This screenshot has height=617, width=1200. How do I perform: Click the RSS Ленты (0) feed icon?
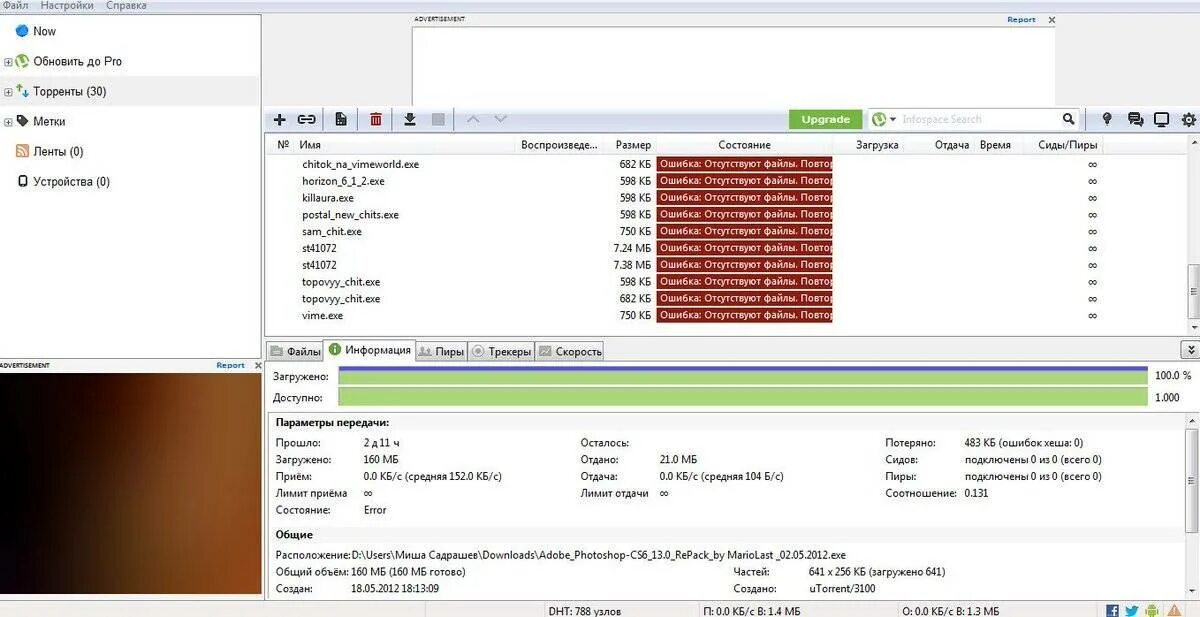(x=22, y=151)
